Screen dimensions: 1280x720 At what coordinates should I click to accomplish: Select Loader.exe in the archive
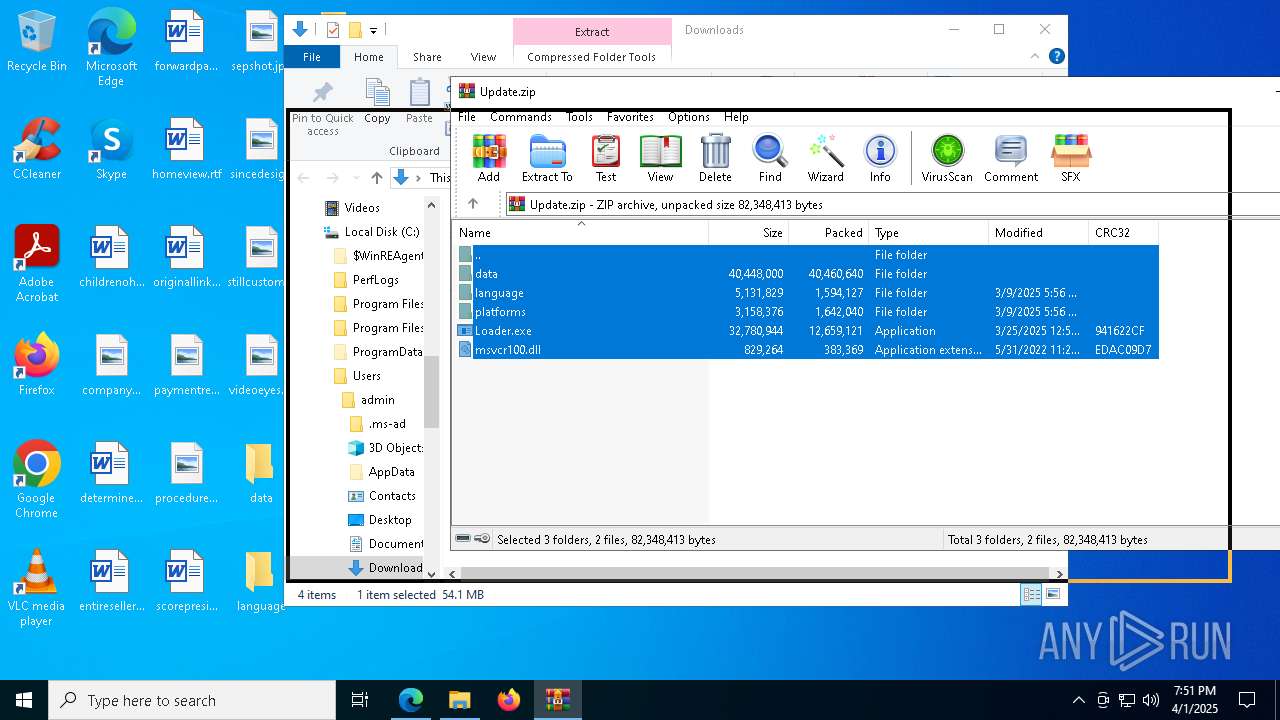(x=807, y=331)
